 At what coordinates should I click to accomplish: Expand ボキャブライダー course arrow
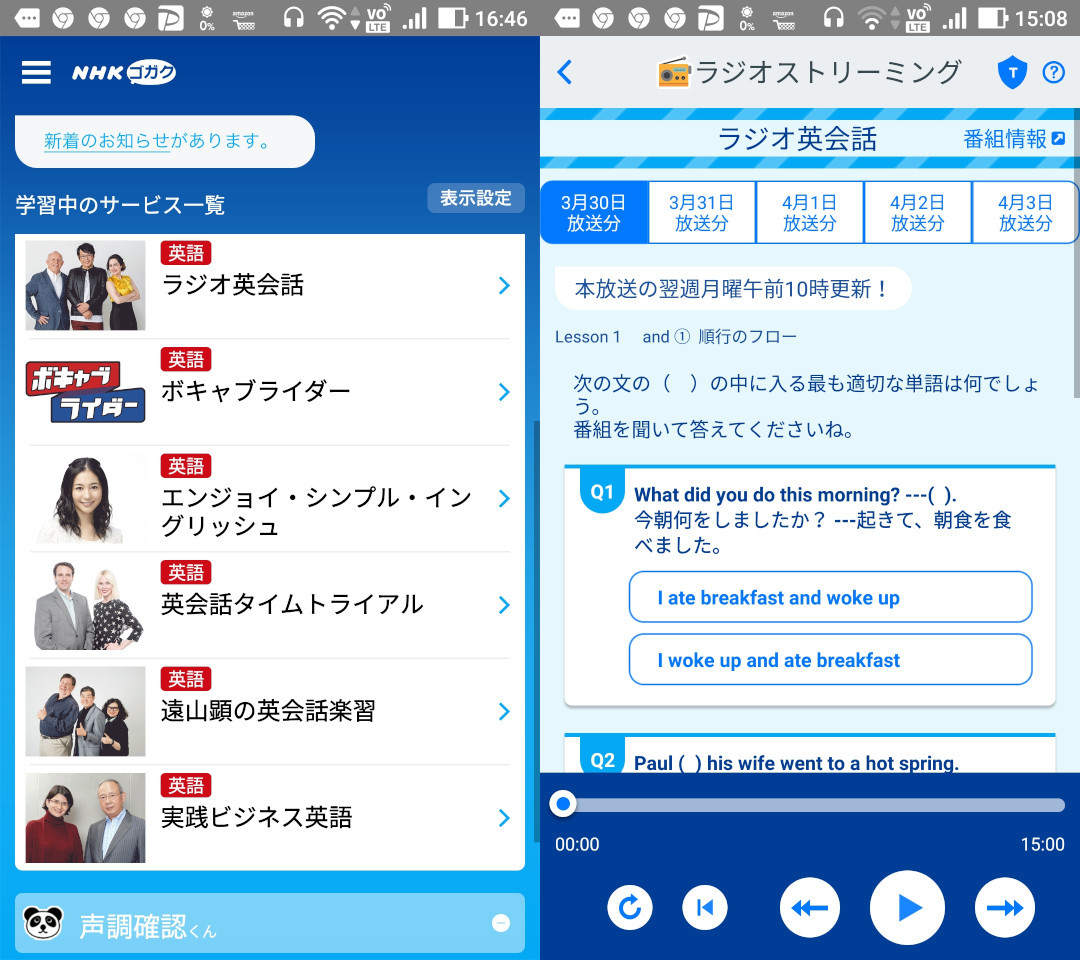[x=504, y=392]
